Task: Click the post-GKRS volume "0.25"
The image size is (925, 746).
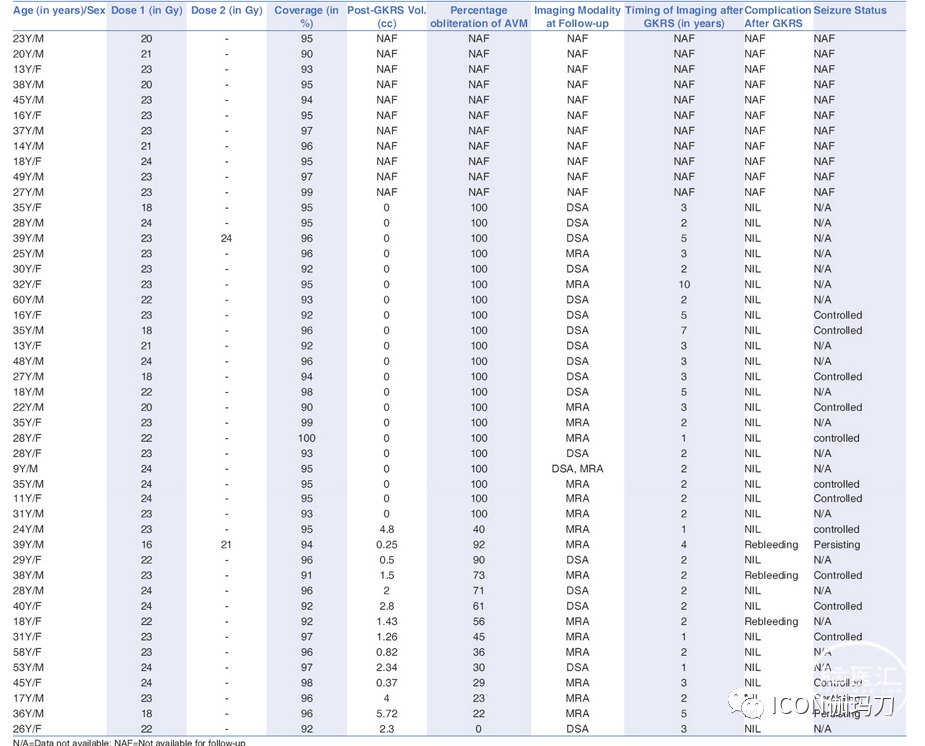Action: 386,545
